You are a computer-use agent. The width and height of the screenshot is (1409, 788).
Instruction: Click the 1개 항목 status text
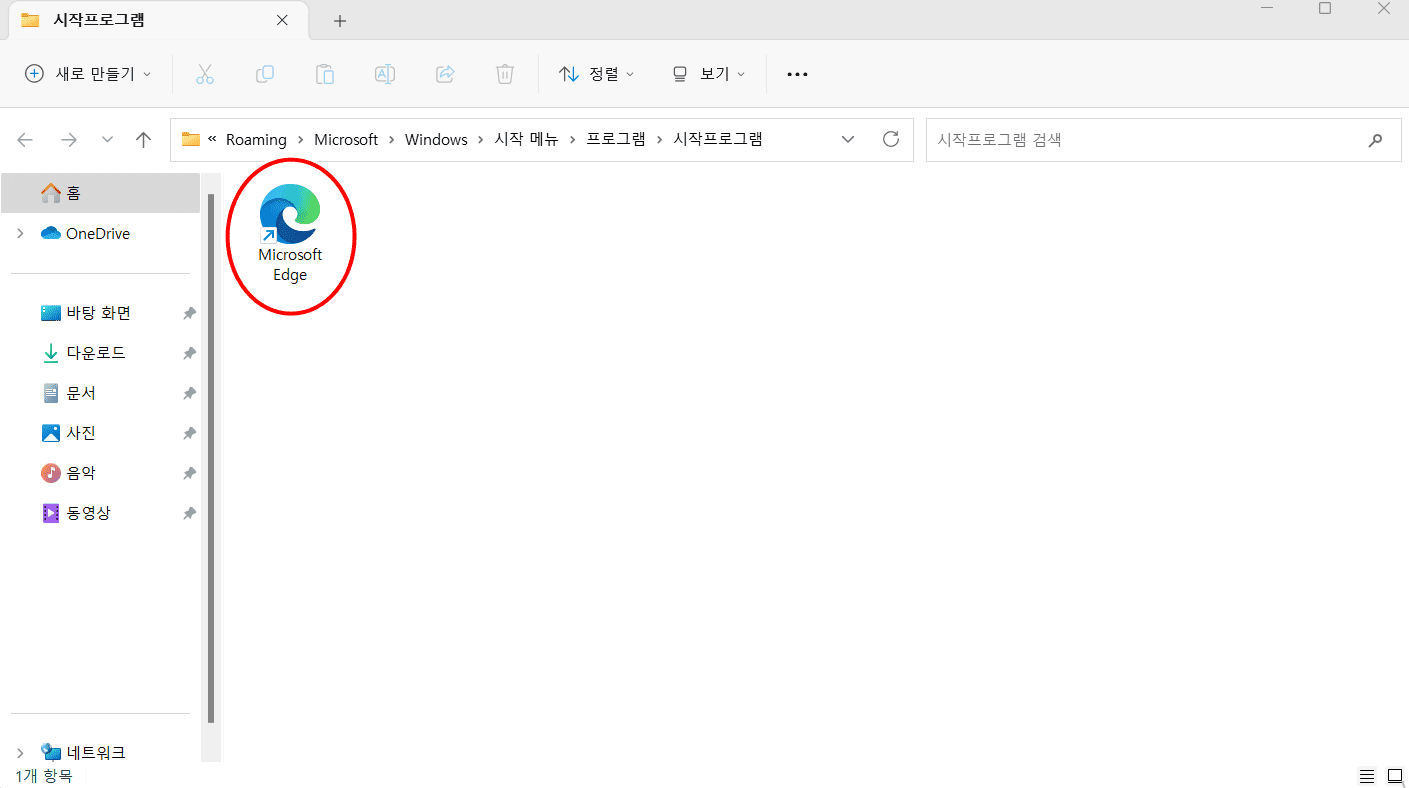43,776
